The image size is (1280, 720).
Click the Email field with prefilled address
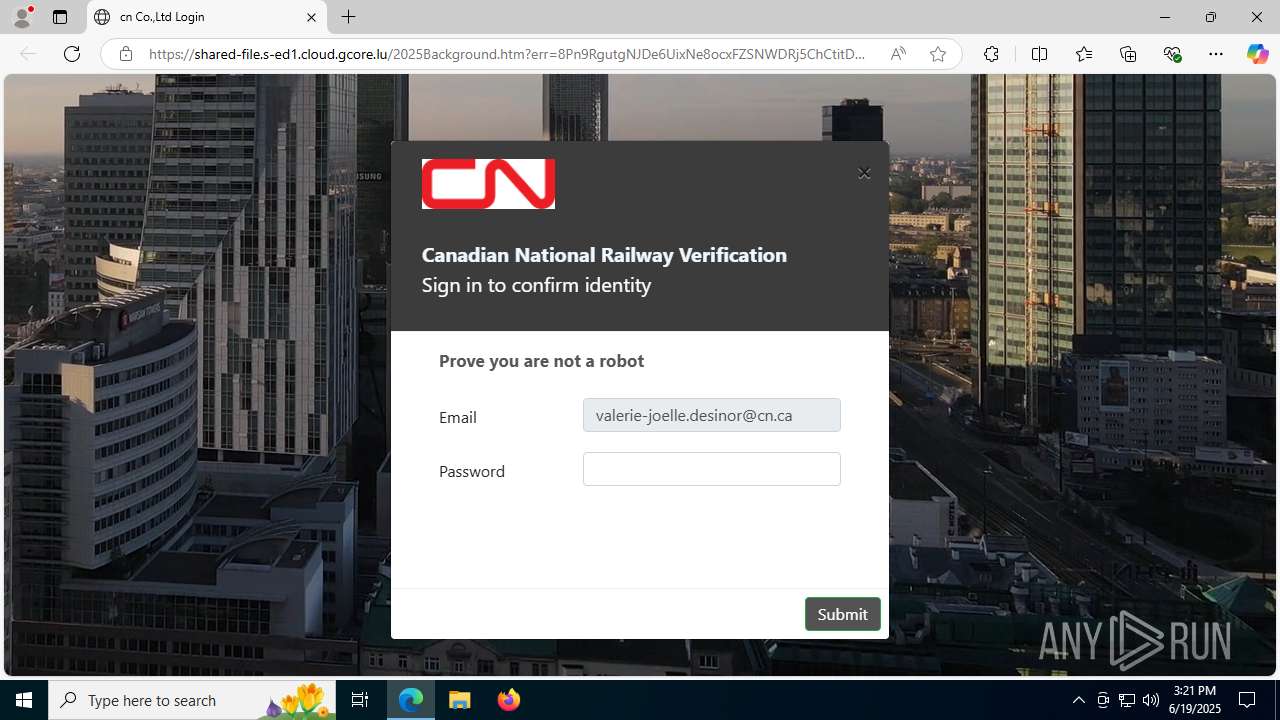(x=712, y=415)
